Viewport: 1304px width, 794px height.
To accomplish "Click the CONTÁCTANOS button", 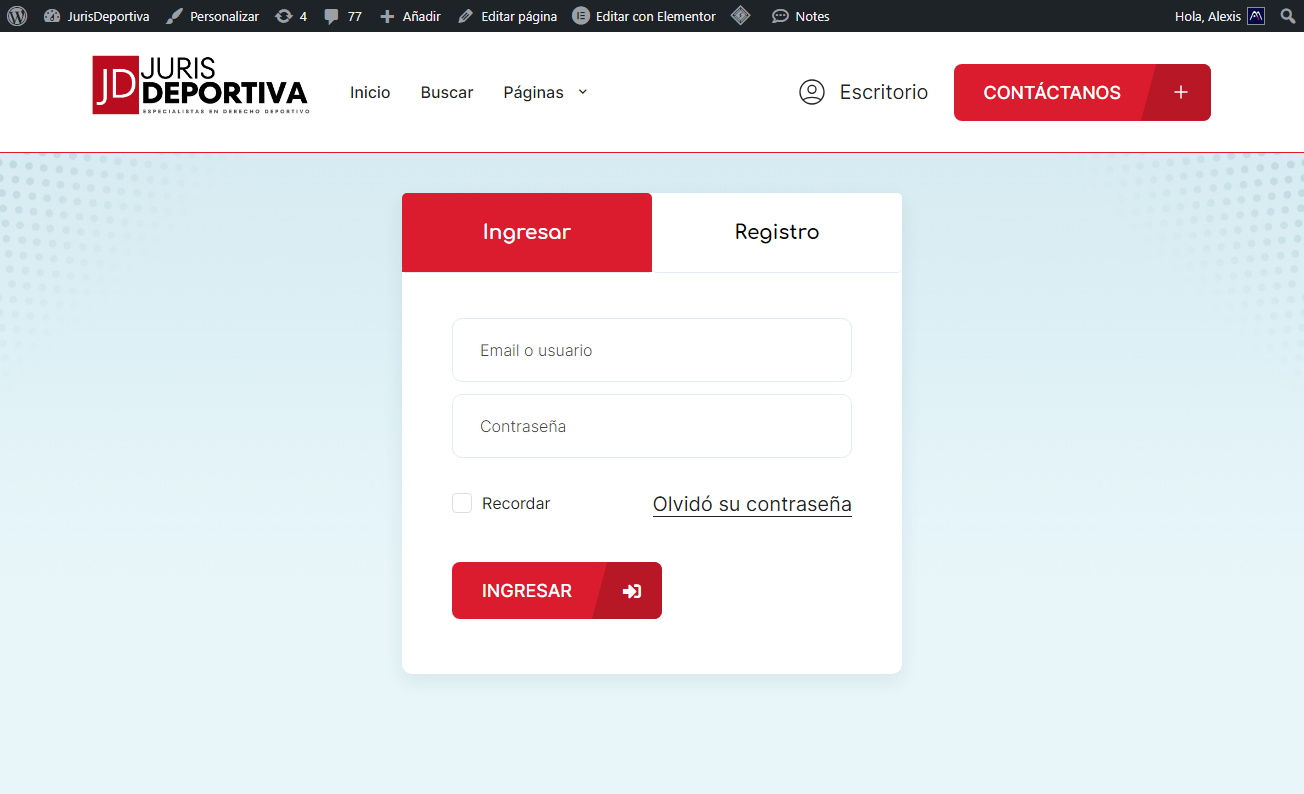I will pyautogui.click(x=1082, y=92).
